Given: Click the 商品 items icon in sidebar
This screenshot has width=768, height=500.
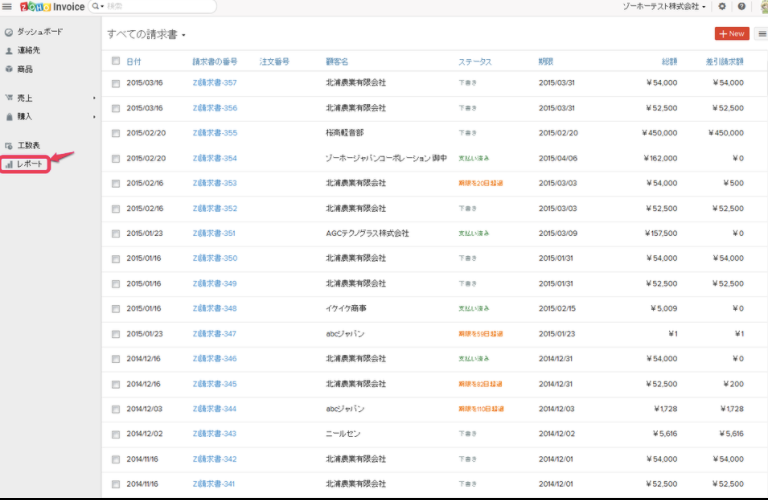Looking at the screenshot, I should pos(9,69).
